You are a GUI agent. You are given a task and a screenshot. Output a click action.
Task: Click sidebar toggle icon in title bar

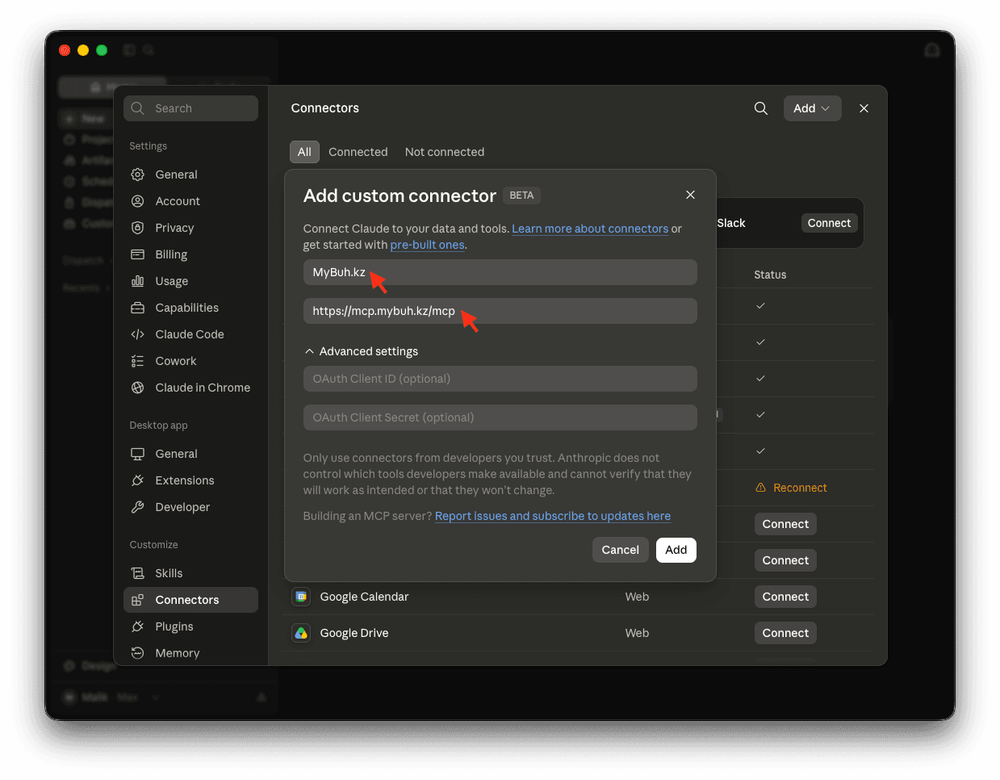(129, 50)
